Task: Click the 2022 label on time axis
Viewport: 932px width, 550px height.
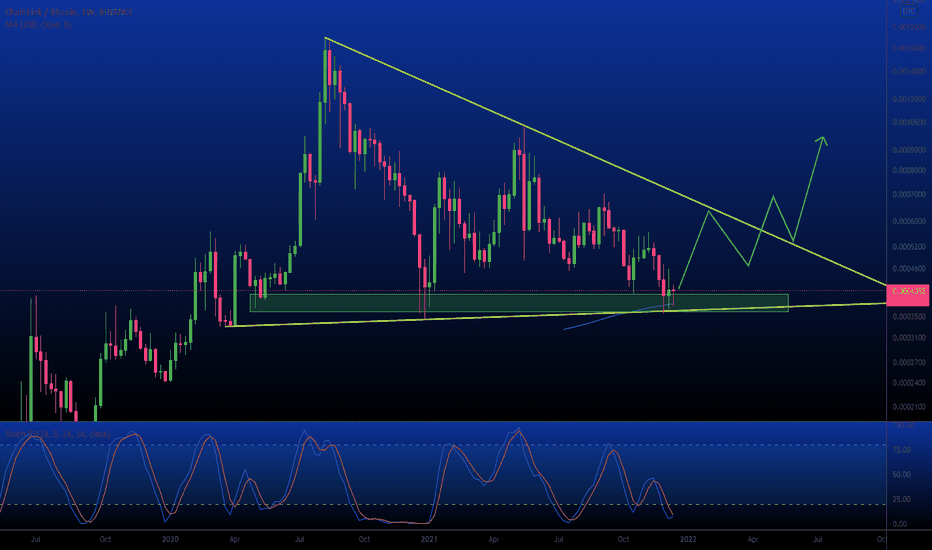Action: 688,539
